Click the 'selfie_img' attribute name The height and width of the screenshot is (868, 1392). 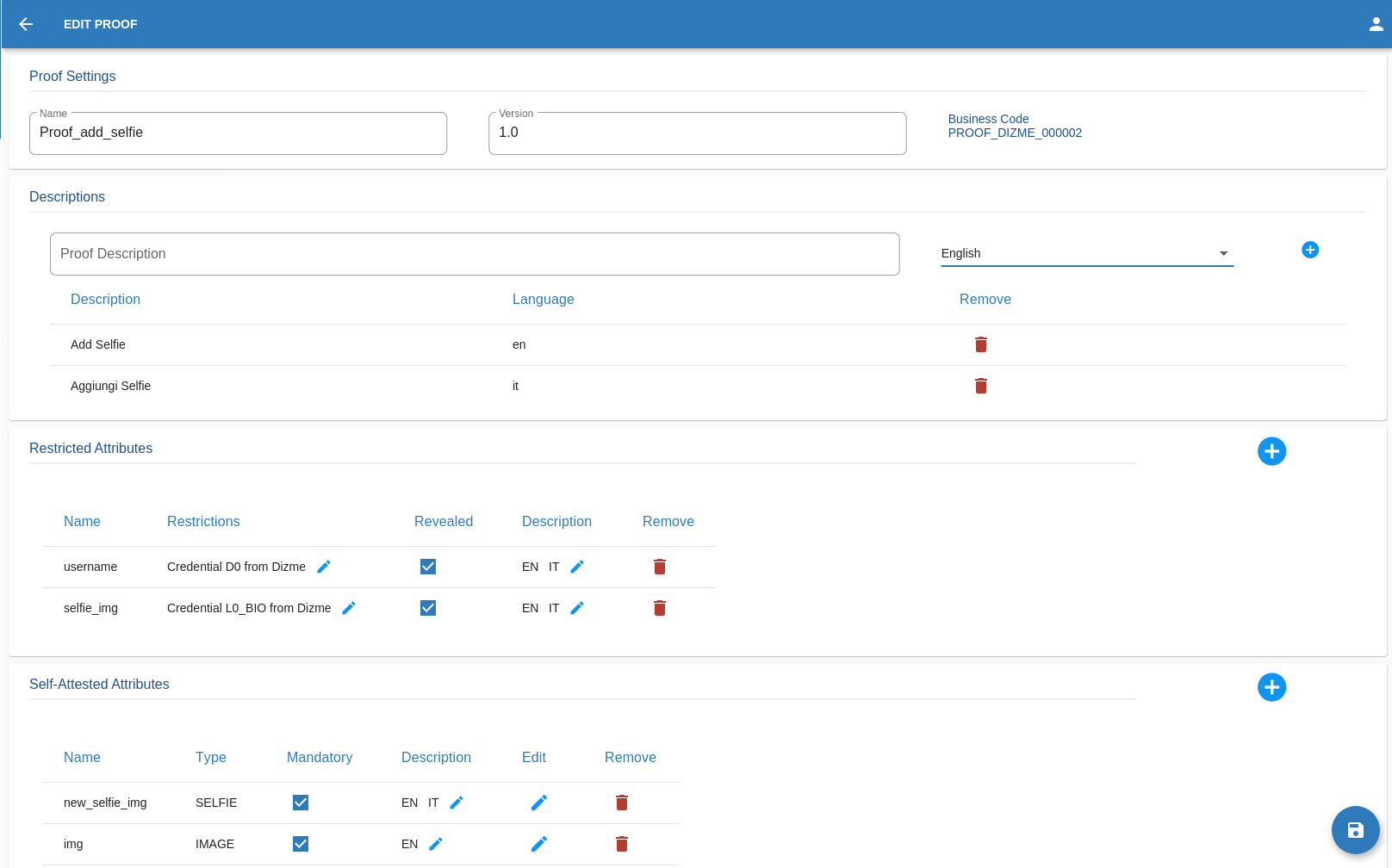click(x=90, y=608)
